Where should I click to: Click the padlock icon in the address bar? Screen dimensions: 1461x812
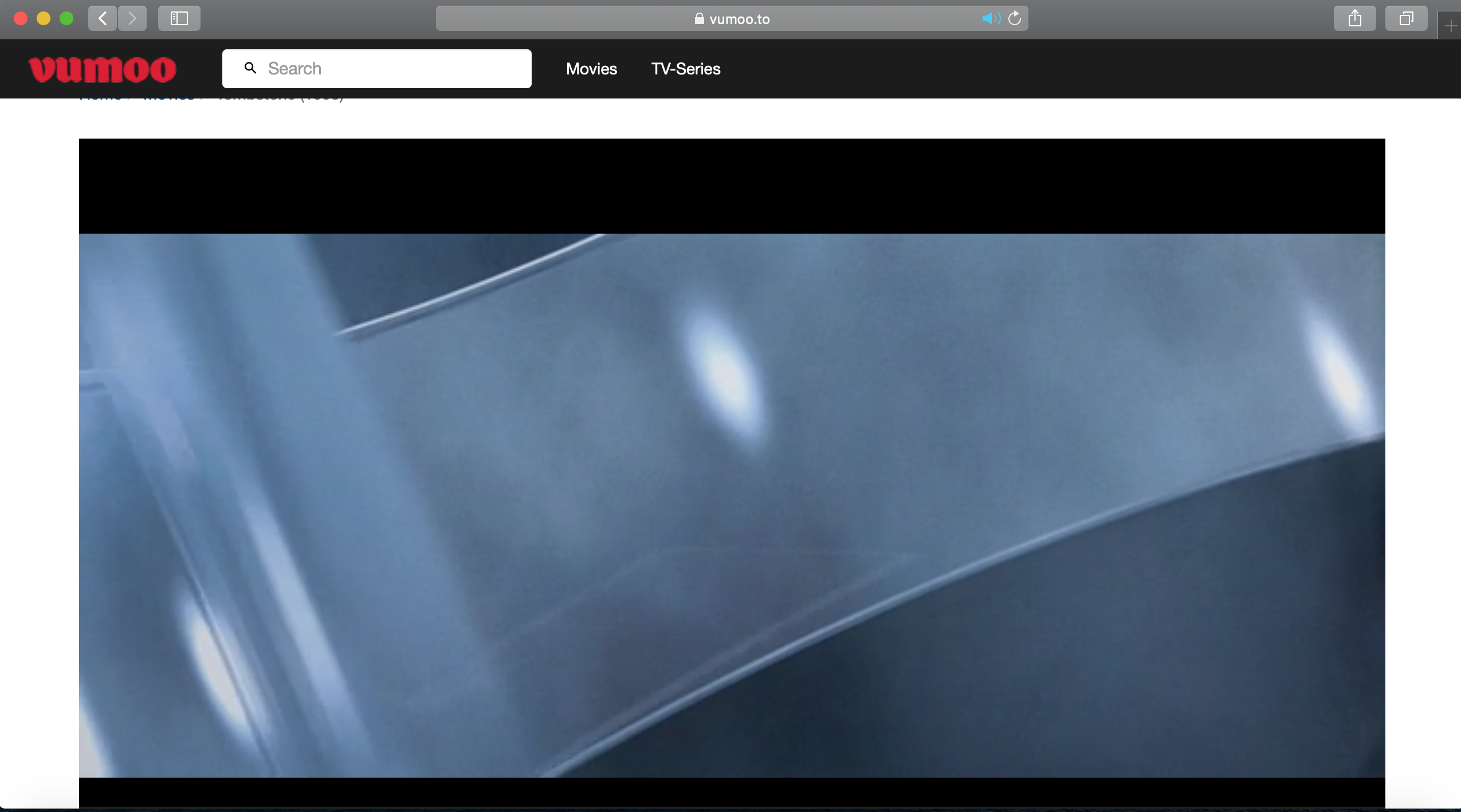698,19
